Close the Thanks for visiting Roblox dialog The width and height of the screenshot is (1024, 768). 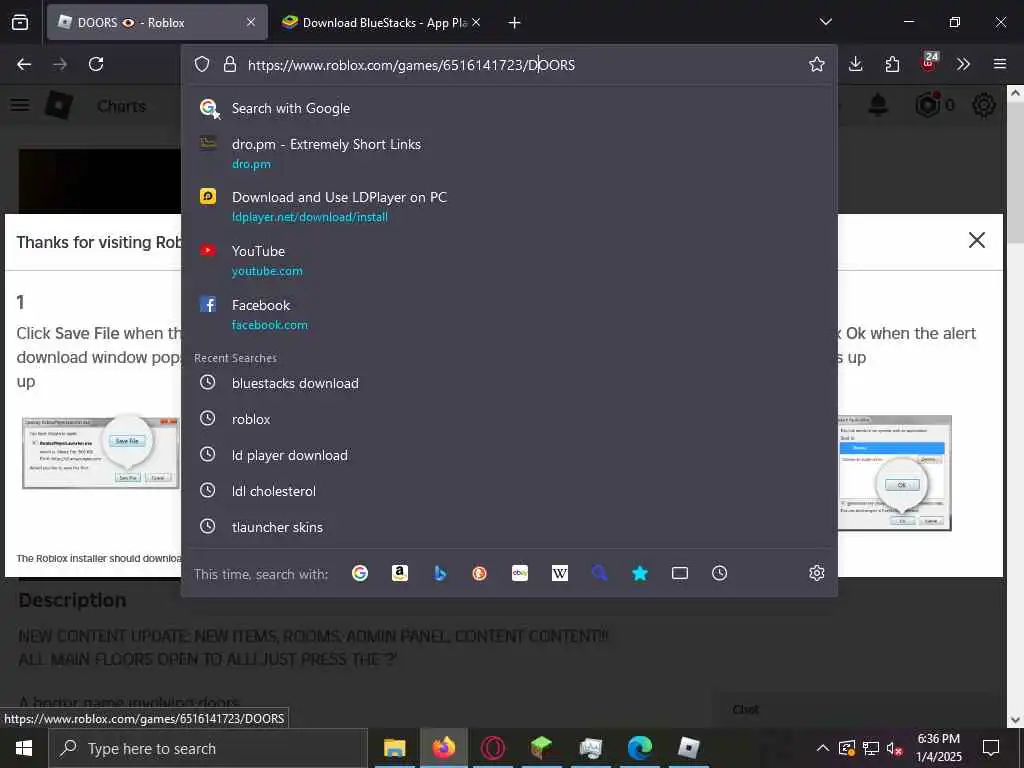pos(976,240)
